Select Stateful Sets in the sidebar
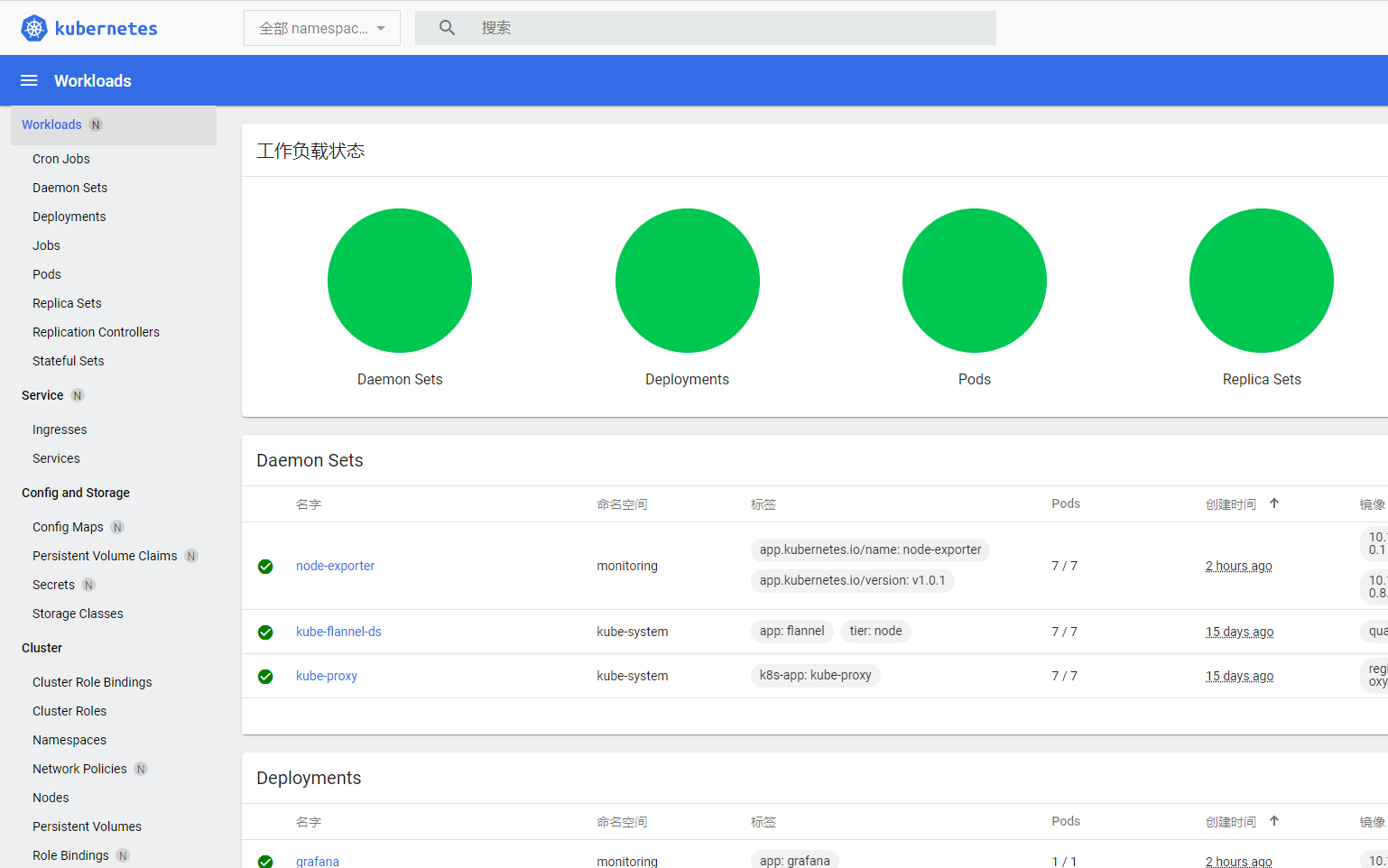 pyautogui.click(x=68, y=361)
